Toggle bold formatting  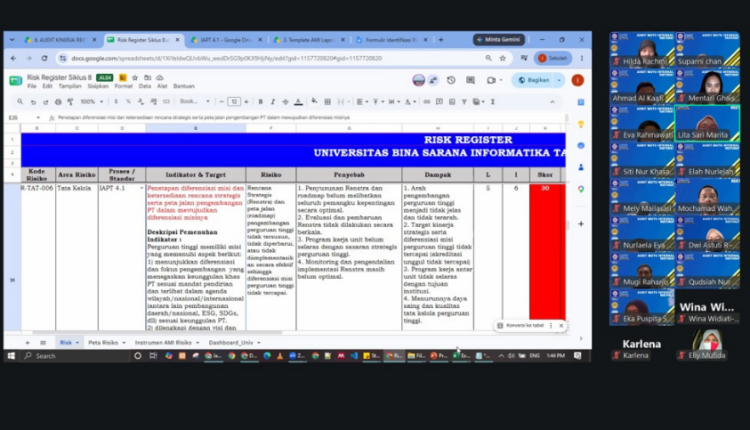click(261, 102)
